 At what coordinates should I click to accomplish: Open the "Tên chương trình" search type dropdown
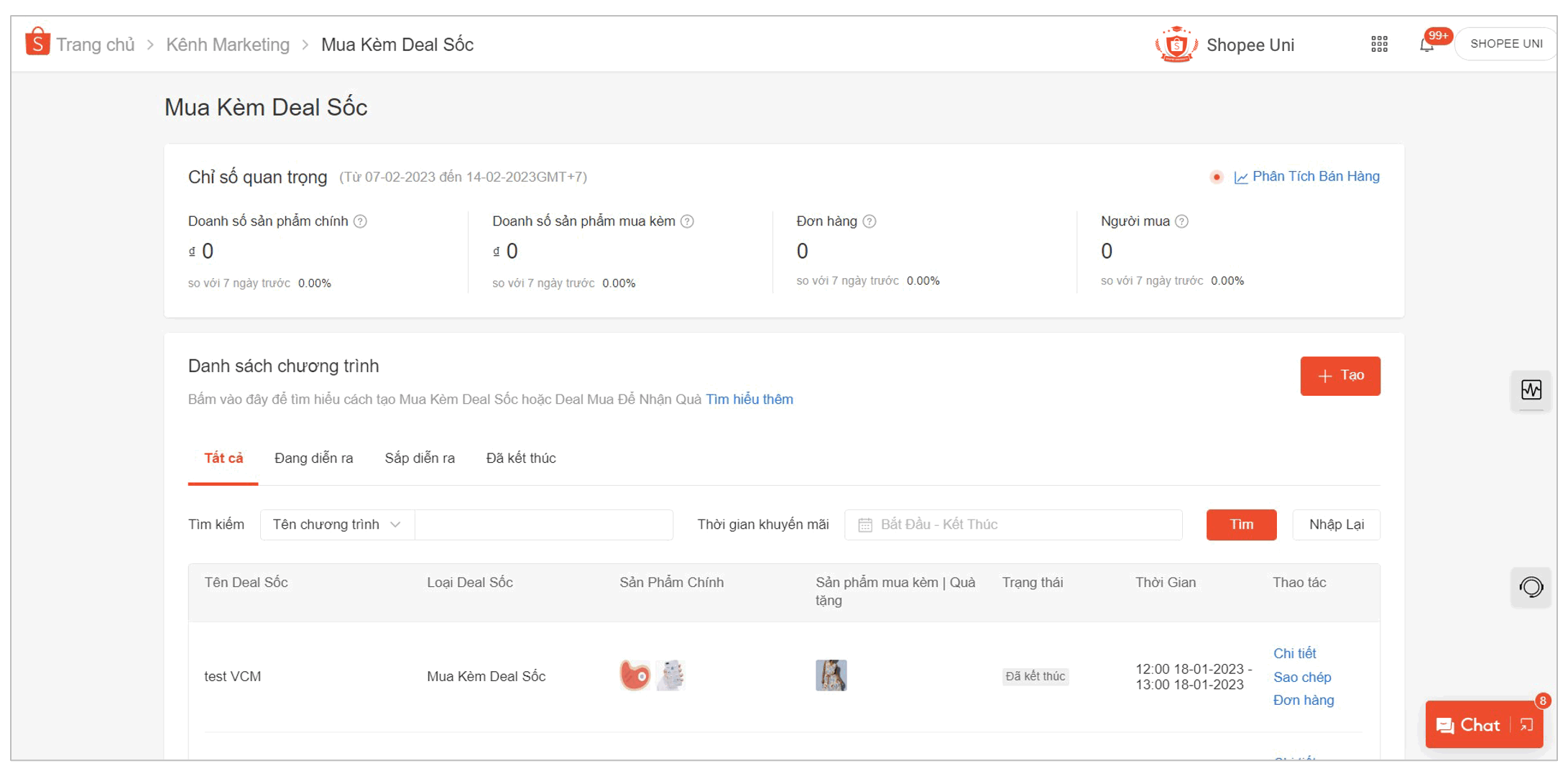tap(336, 525)
